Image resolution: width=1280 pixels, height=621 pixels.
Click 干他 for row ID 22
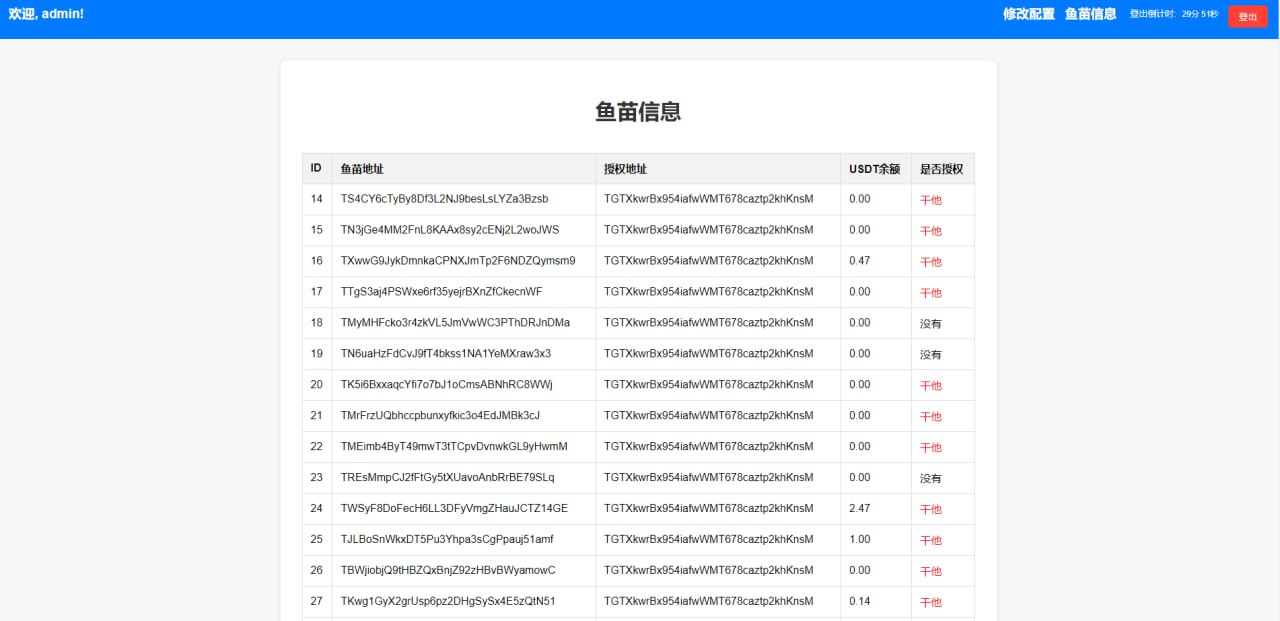tap(930, 447)
